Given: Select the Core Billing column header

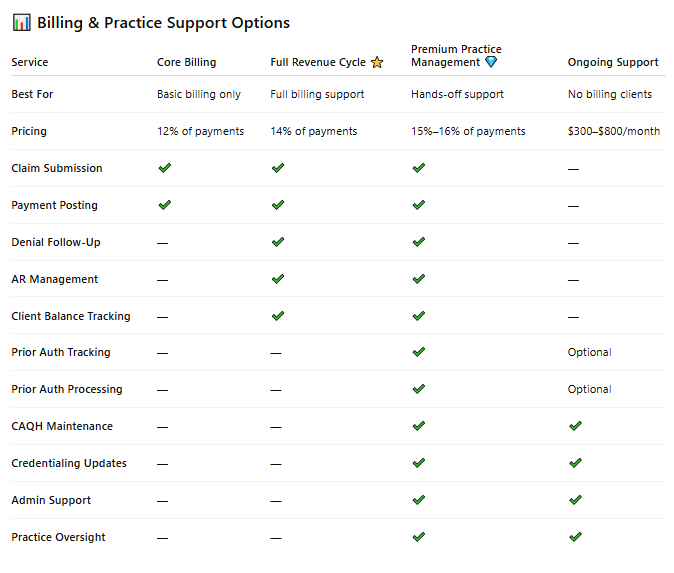Looking at the screenshot, I should [187, 62].
